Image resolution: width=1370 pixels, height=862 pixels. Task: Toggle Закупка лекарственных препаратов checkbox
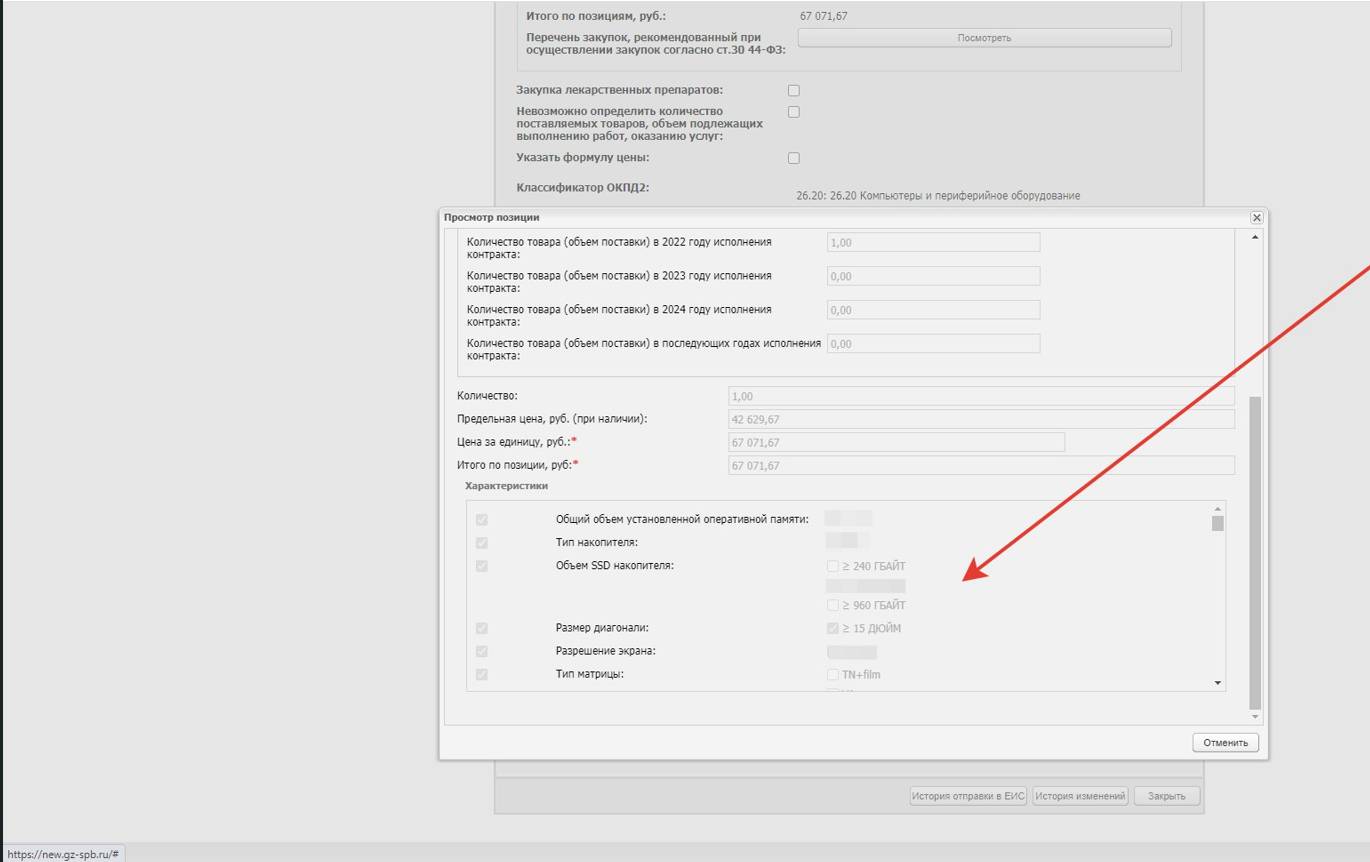(x=794, y=90)
